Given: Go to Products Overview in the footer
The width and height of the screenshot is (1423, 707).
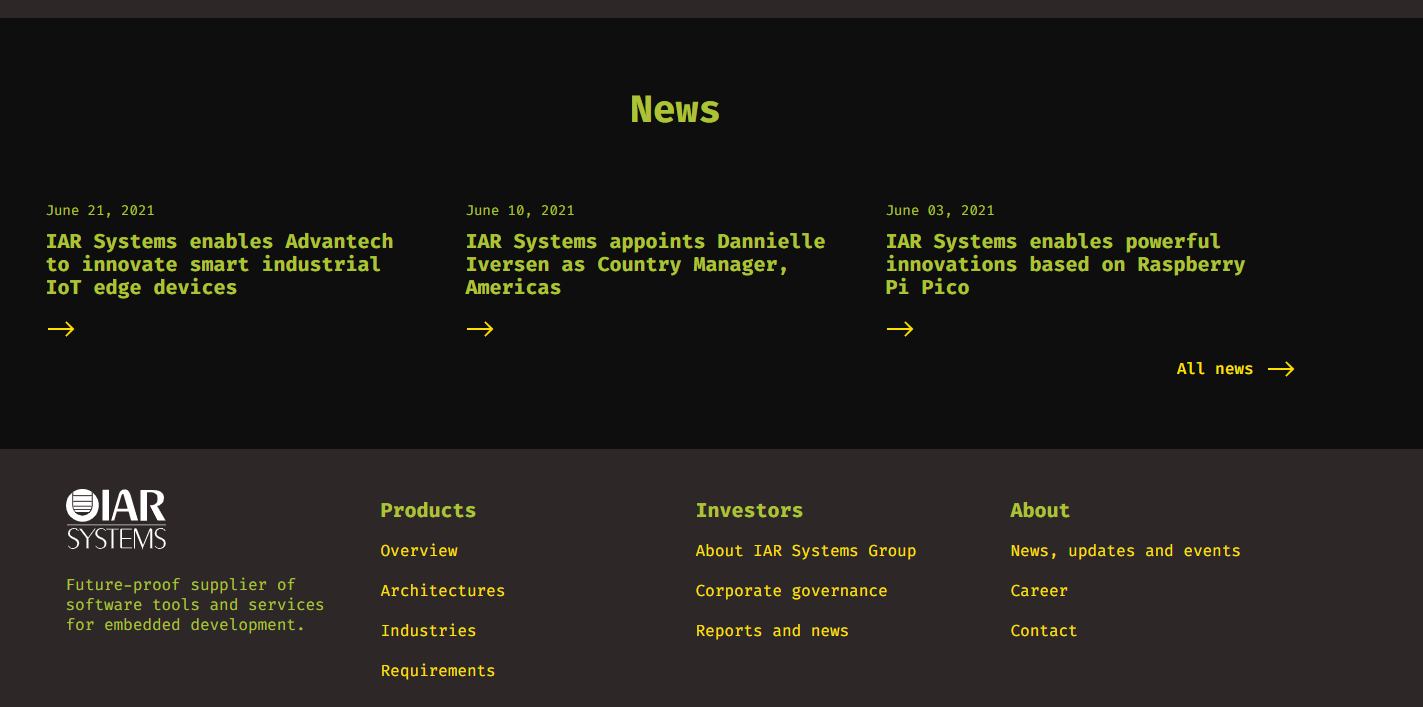Looking at the screenshot, I should point(419,551).
